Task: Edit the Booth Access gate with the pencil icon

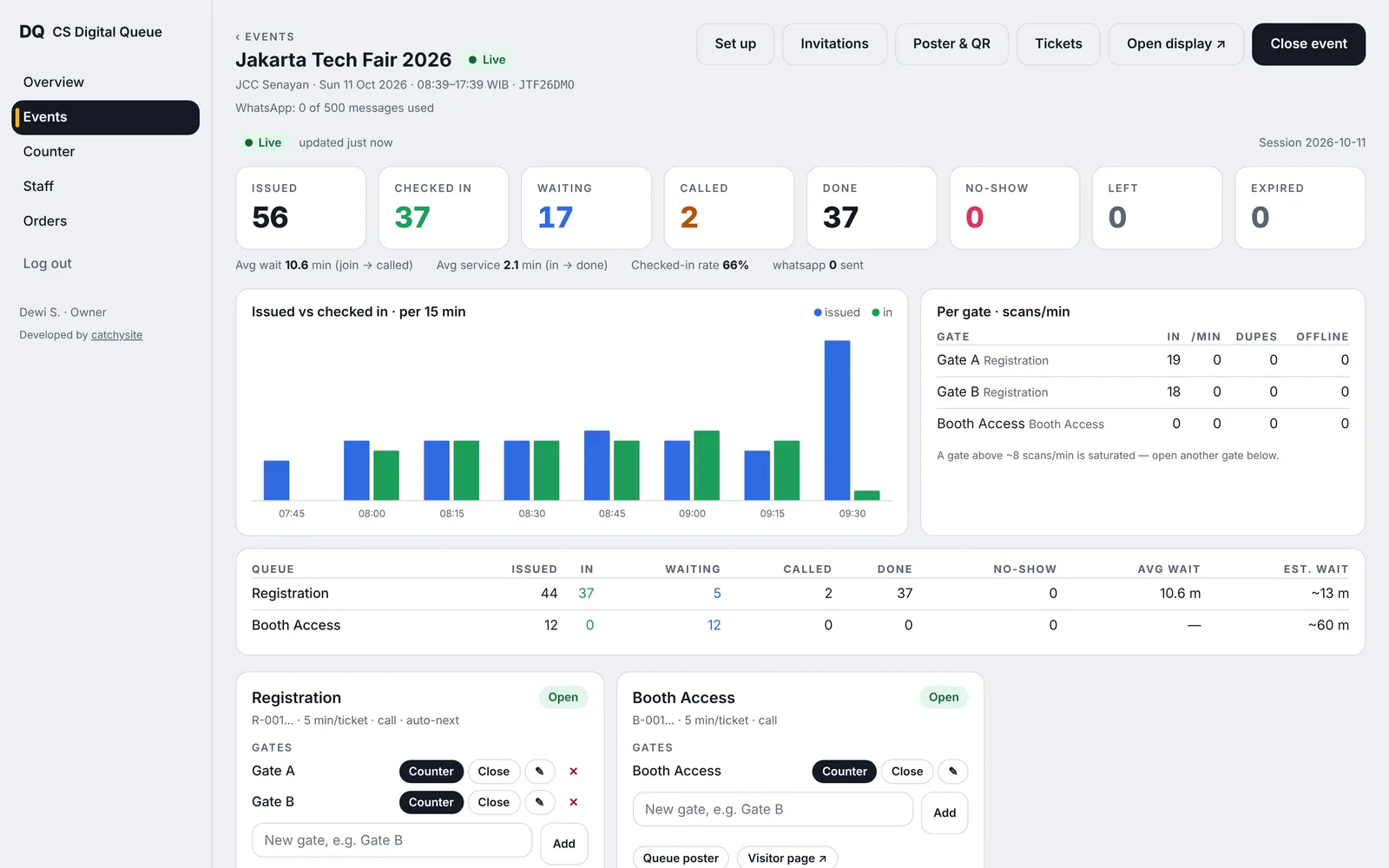Action: tap(952, 772)
